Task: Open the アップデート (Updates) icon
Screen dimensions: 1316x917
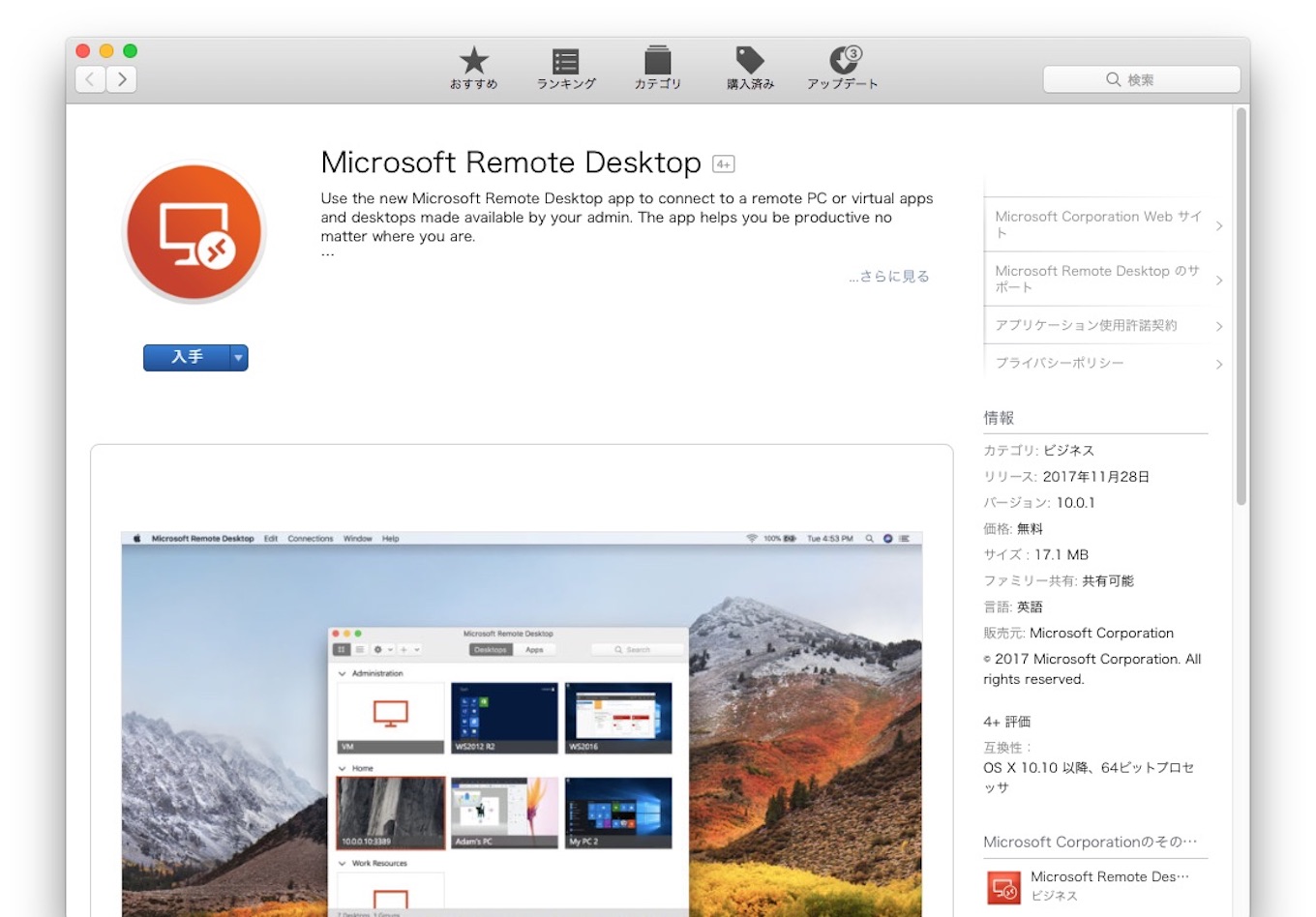Action: click(843, 61)
